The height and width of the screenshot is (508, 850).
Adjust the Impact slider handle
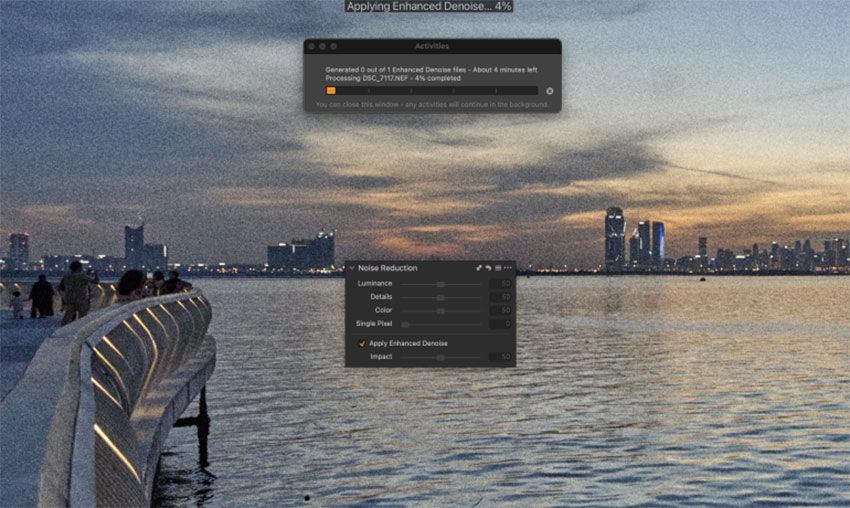pos(441,357)
